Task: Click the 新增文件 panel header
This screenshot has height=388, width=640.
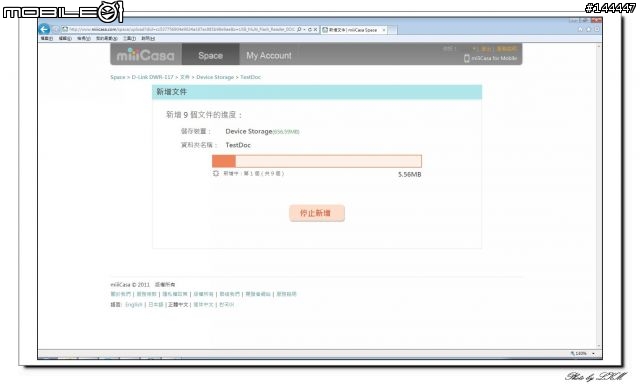Action: tap(317, 92)
